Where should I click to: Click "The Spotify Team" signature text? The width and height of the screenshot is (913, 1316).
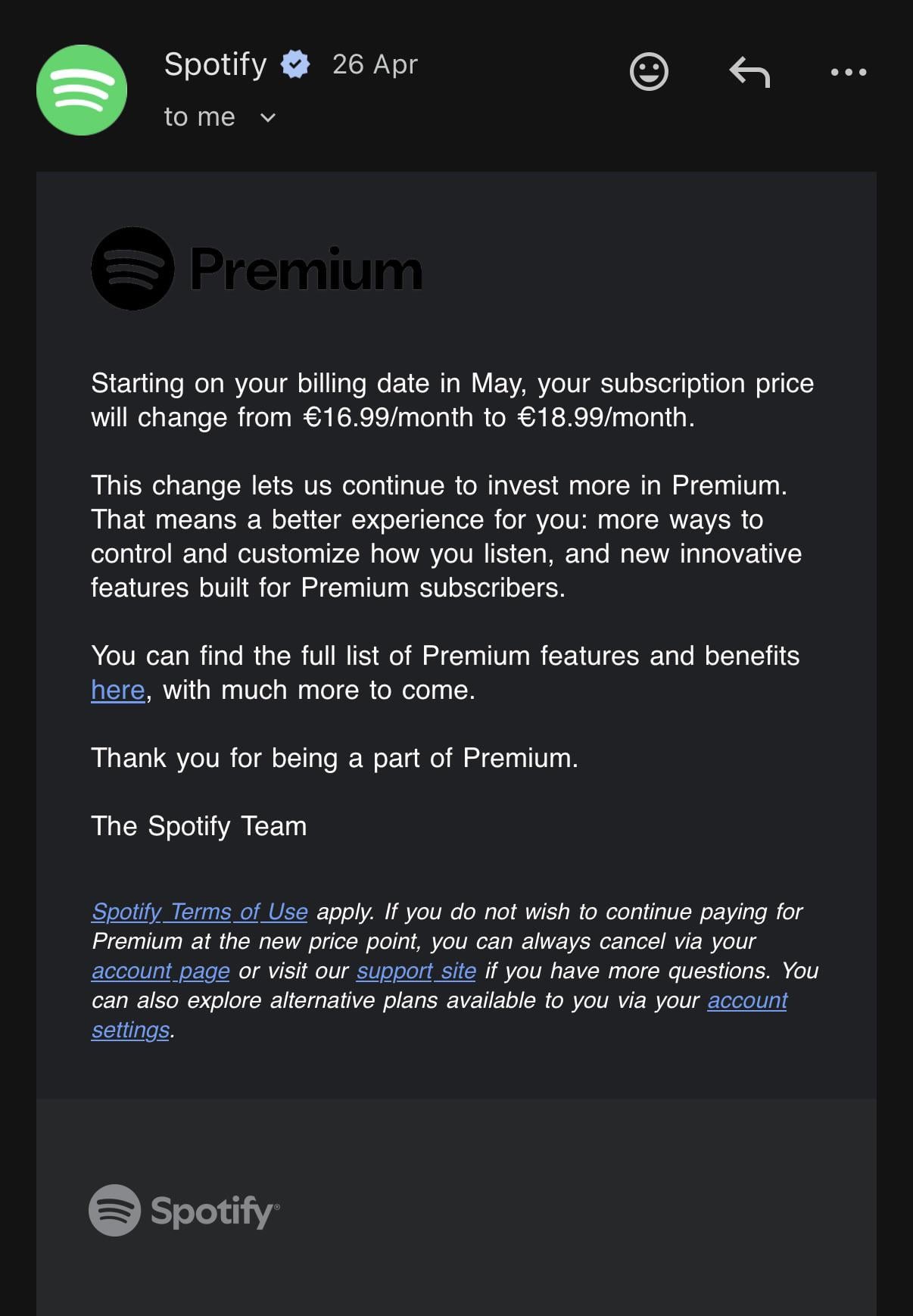(198, 826)
